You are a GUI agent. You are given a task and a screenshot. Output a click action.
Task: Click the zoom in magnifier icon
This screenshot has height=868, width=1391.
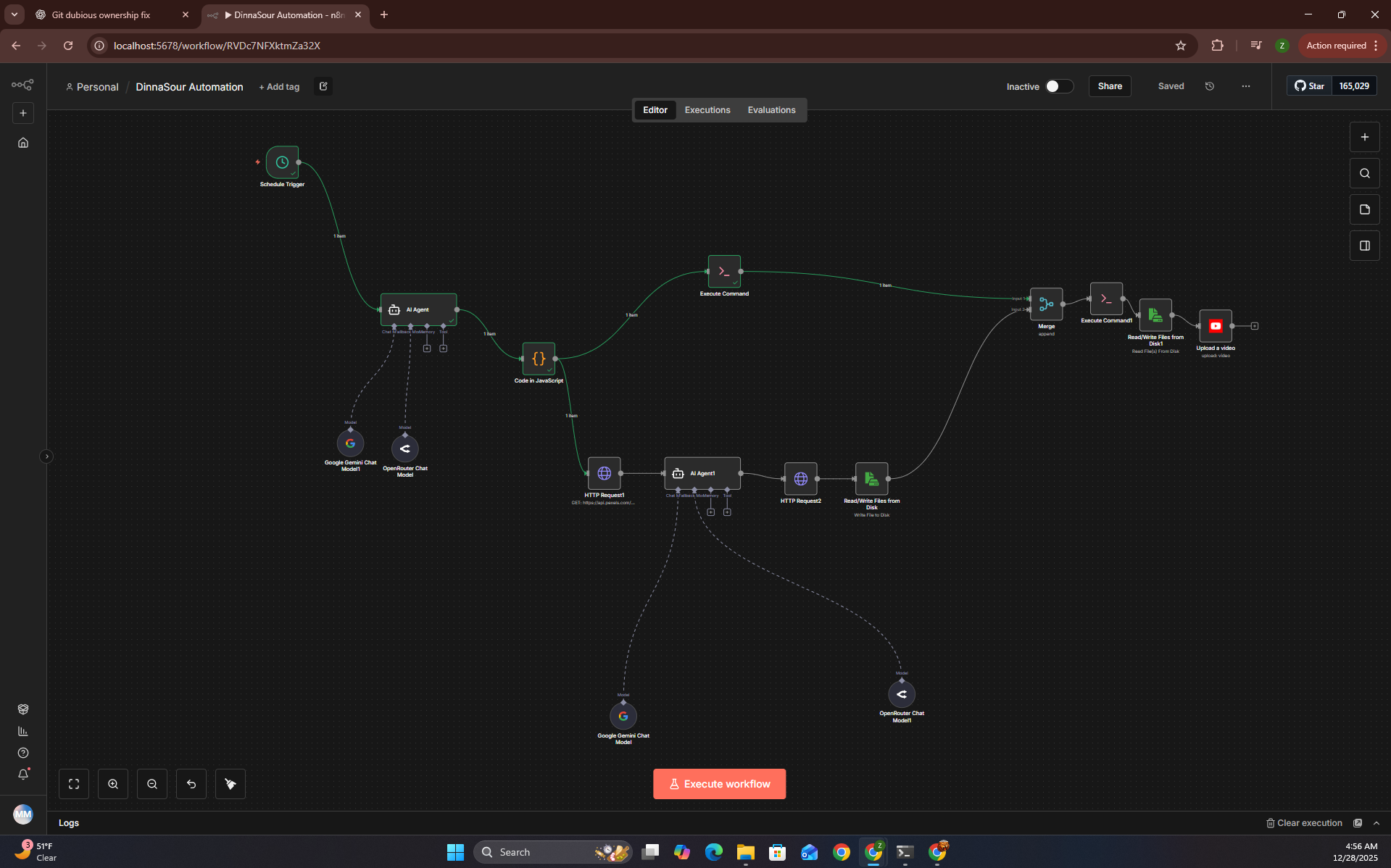113,784
